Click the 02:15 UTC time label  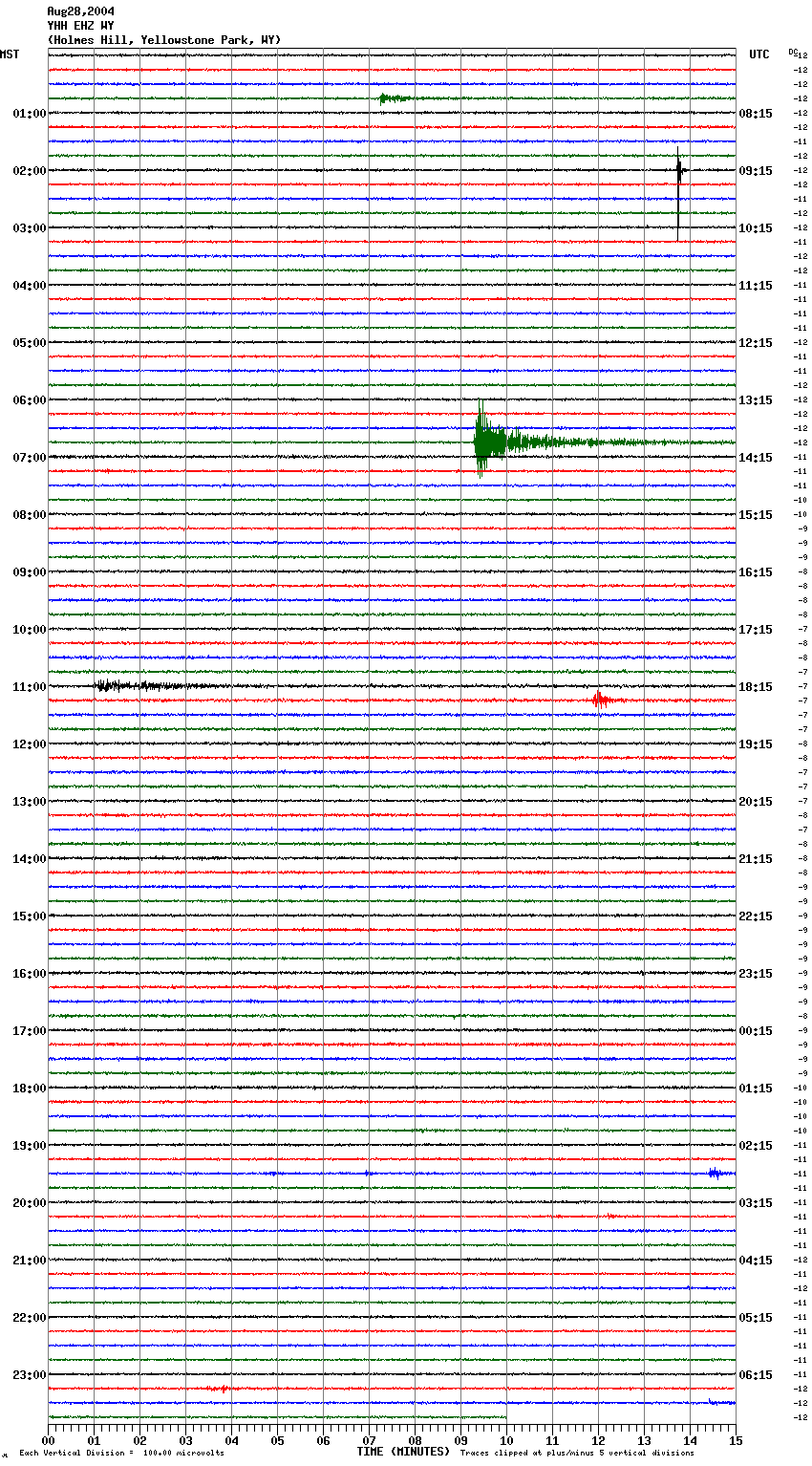[756, 1146]
